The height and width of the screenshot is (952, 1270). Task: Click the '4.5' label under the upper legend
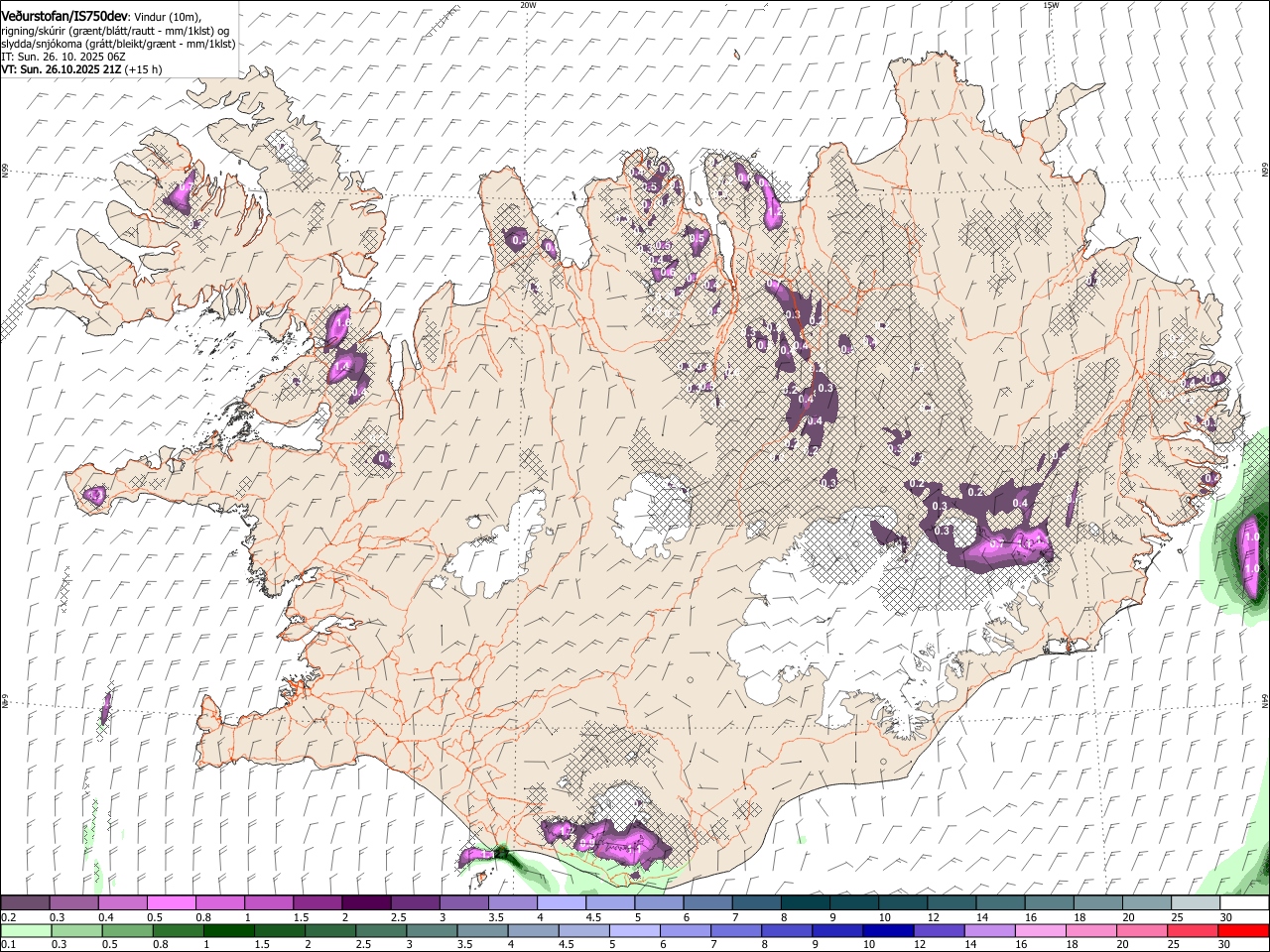tap(592, 917)
